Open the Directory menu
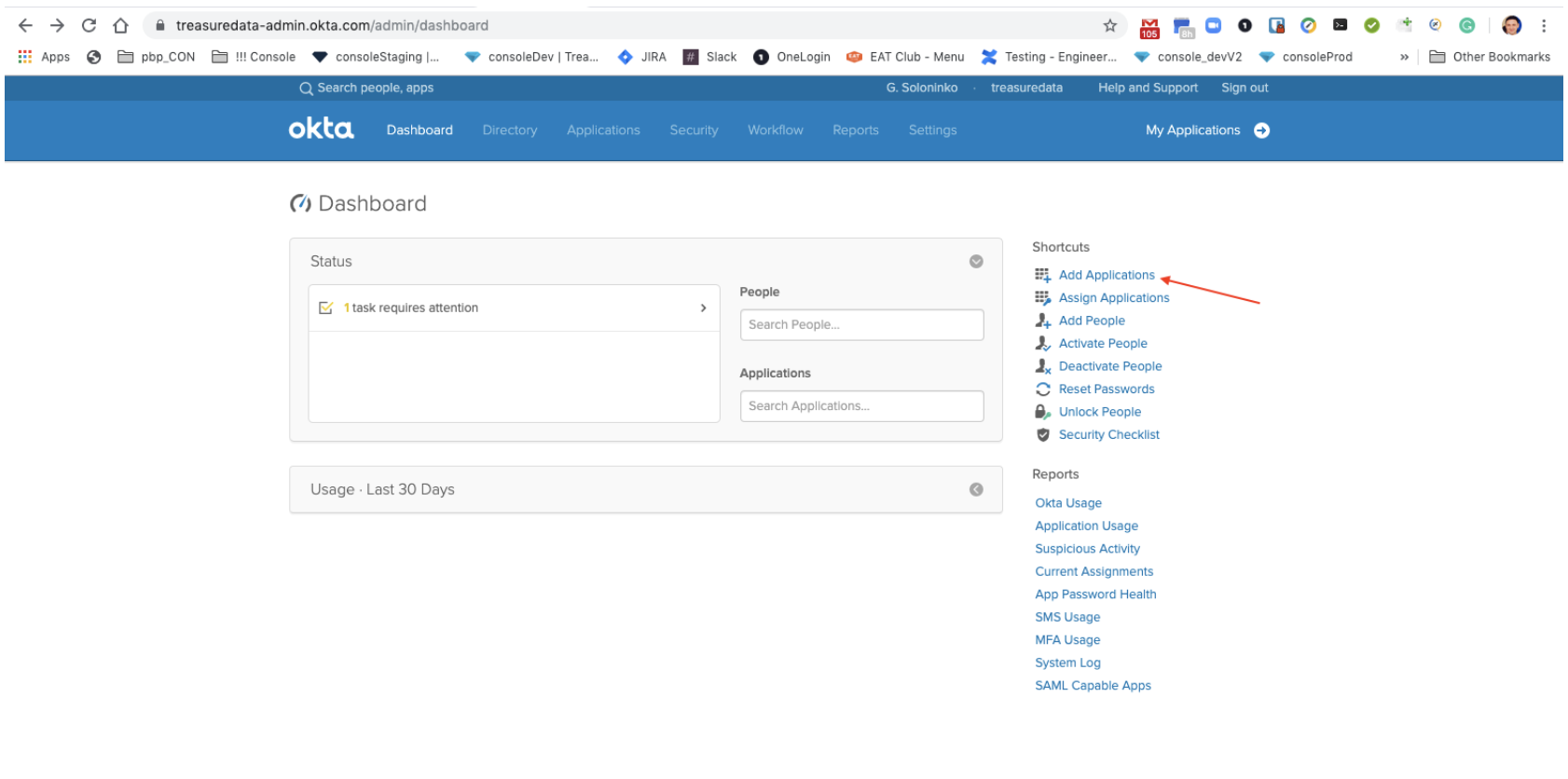 (x=509, y=130)
